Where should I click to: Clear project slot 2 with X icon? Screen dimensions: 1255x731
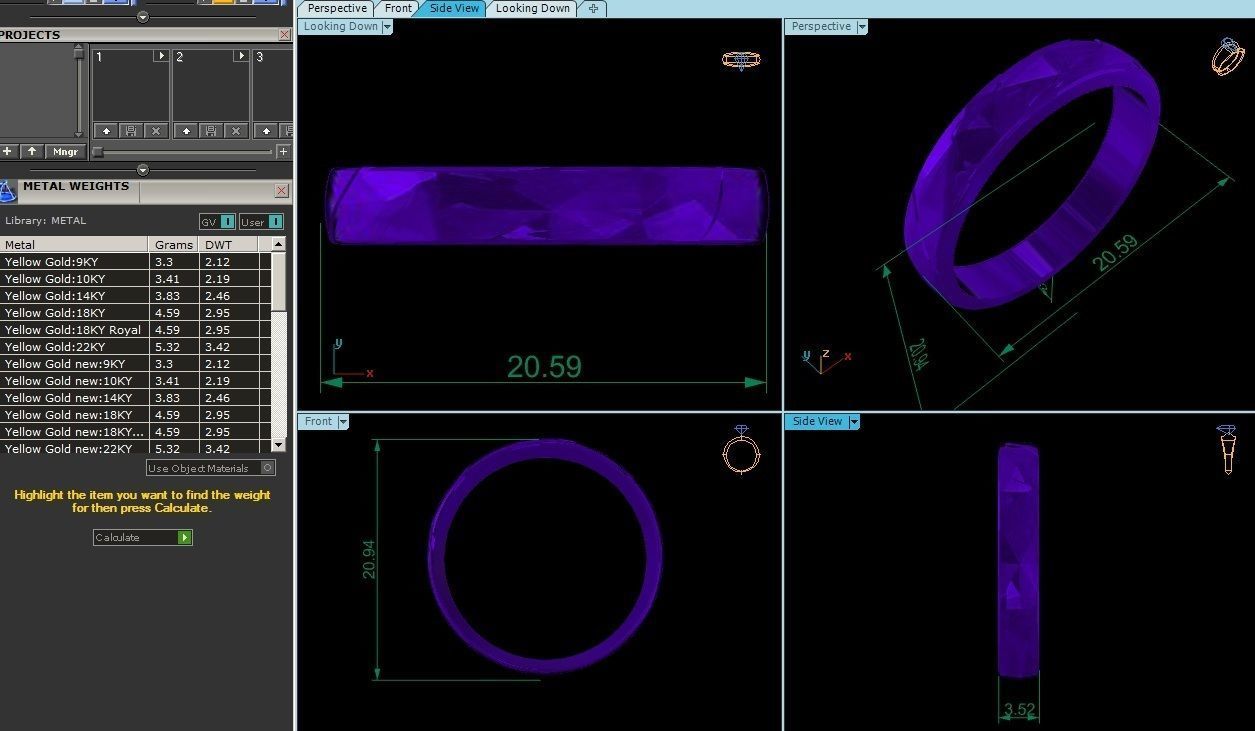coord(236,131)
